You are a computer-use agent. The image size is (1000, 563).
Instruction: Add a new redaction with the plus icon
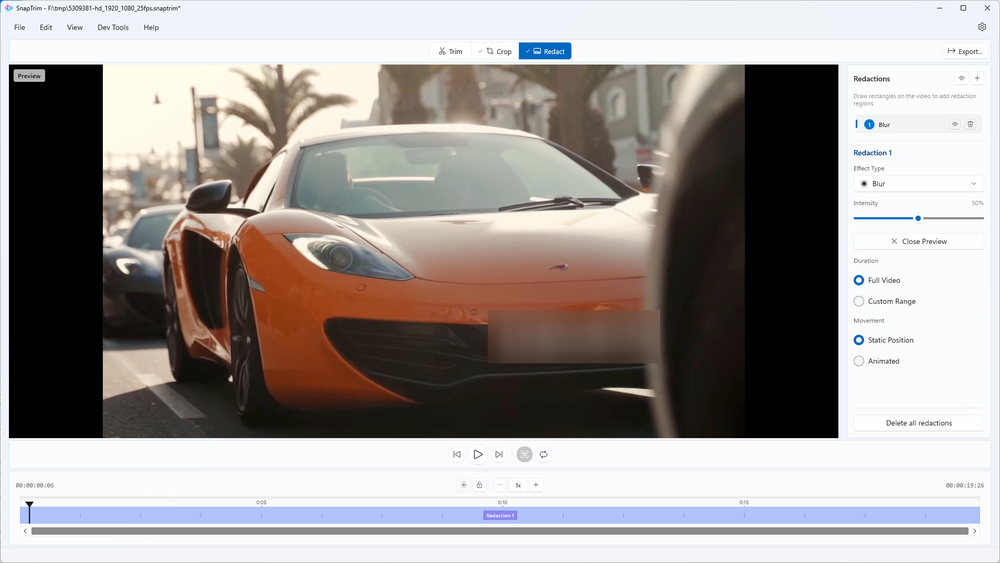point(977,78)
